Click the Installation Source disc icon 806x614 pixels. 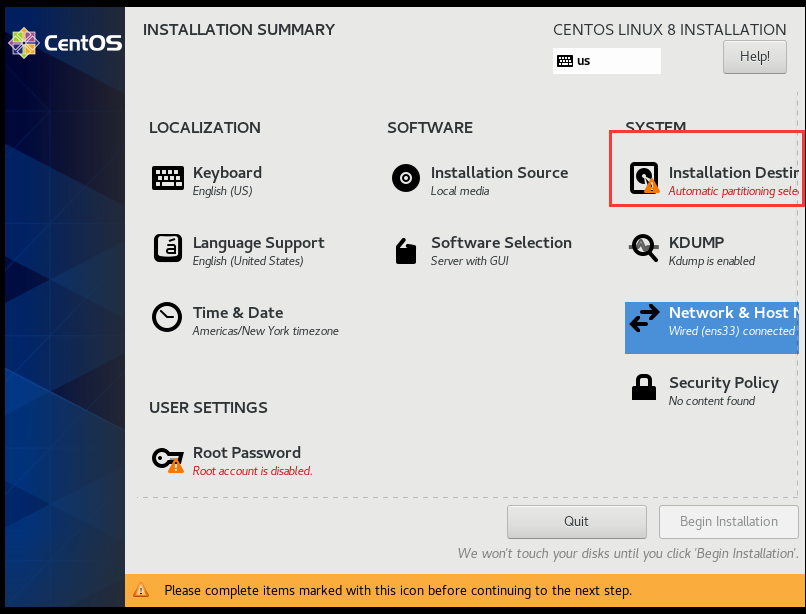(406, 178)
